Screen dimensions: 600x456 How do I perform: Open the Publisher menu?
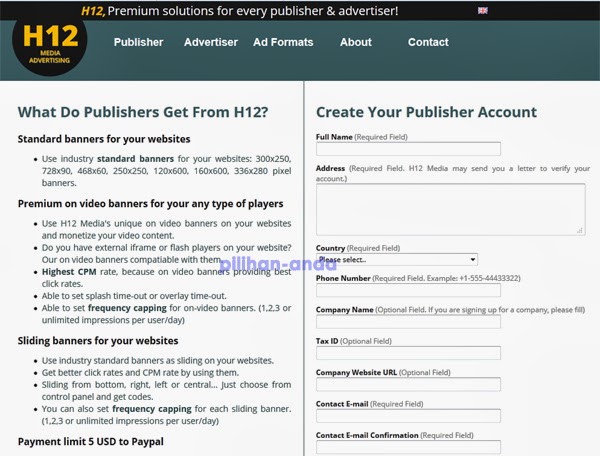point(139,42)
